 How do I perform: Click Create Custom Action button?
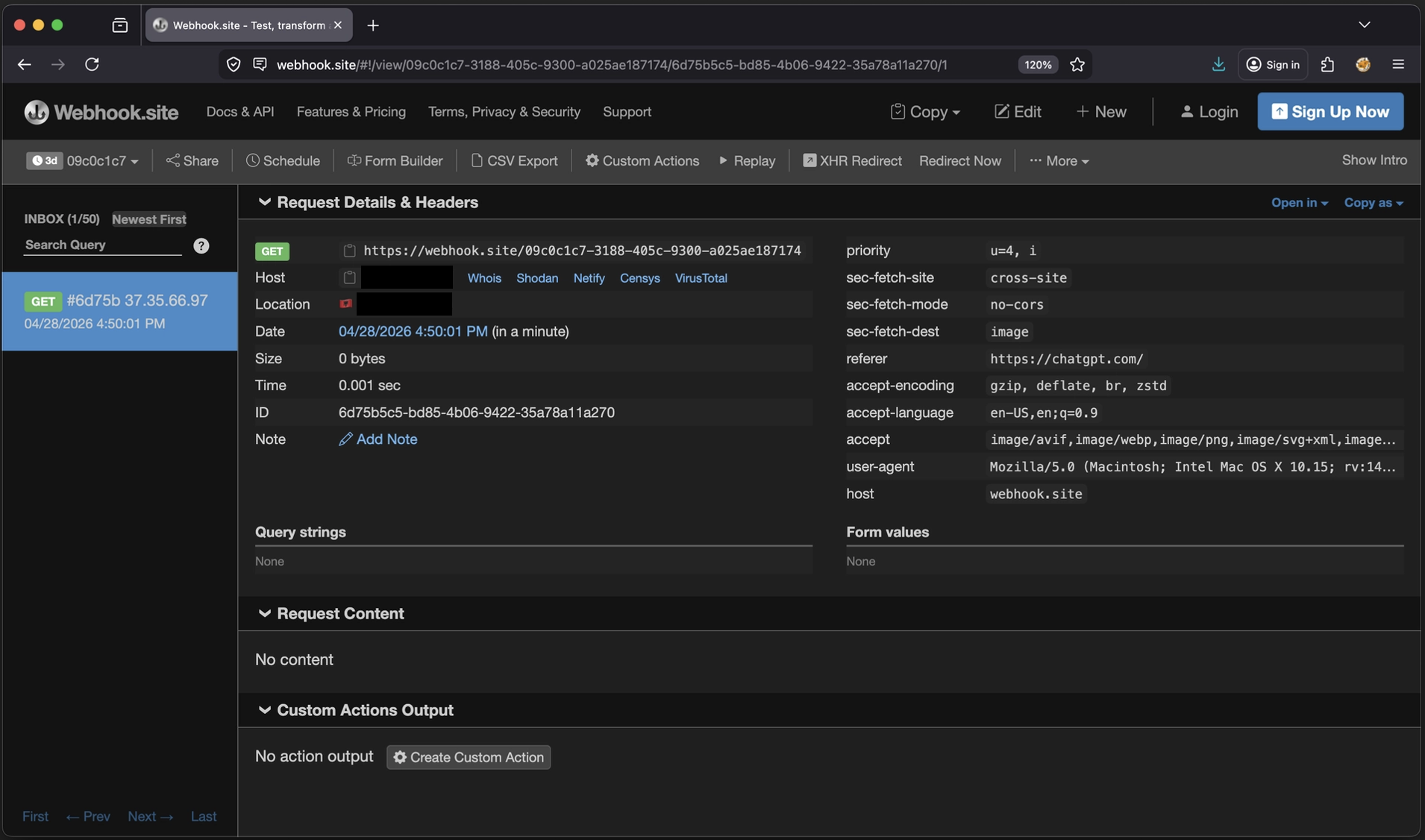coord(469,757)
